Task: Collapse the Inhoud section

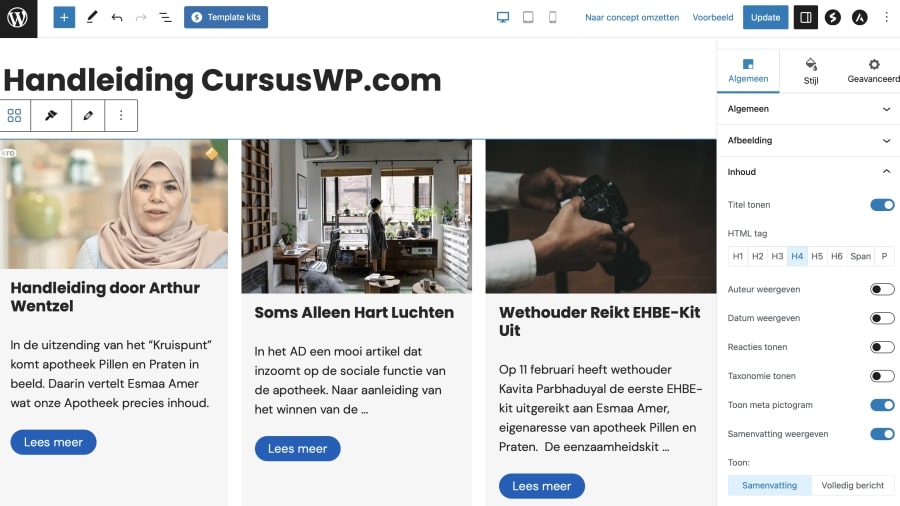Action: (x=809, y=172)
